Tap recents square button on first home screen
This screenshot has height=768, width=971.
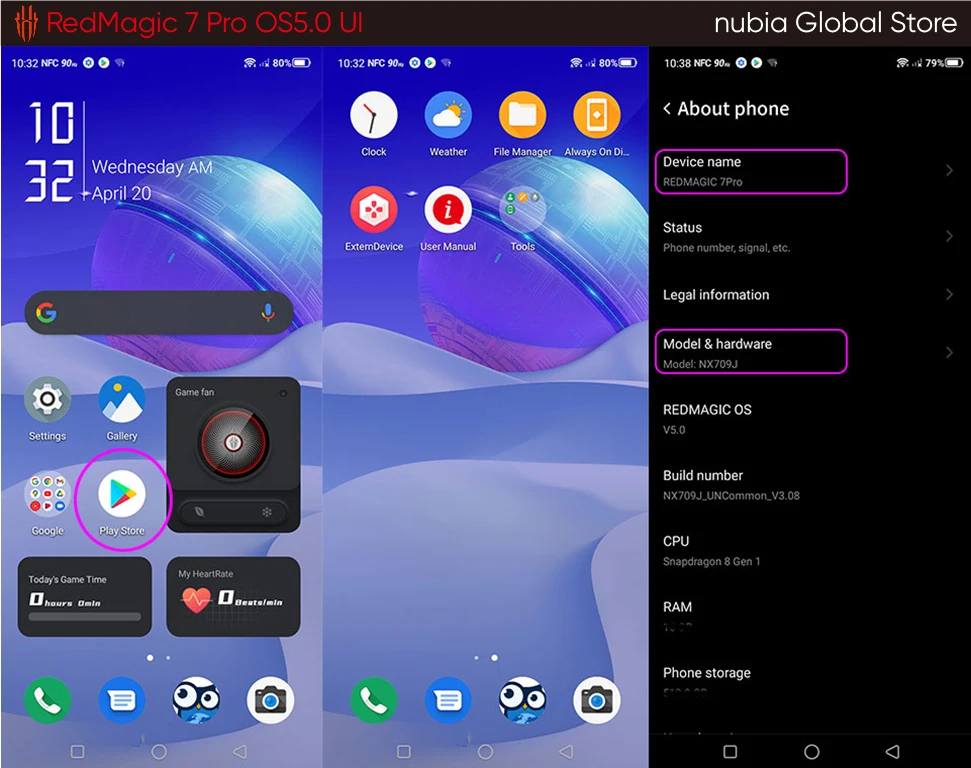77,752
